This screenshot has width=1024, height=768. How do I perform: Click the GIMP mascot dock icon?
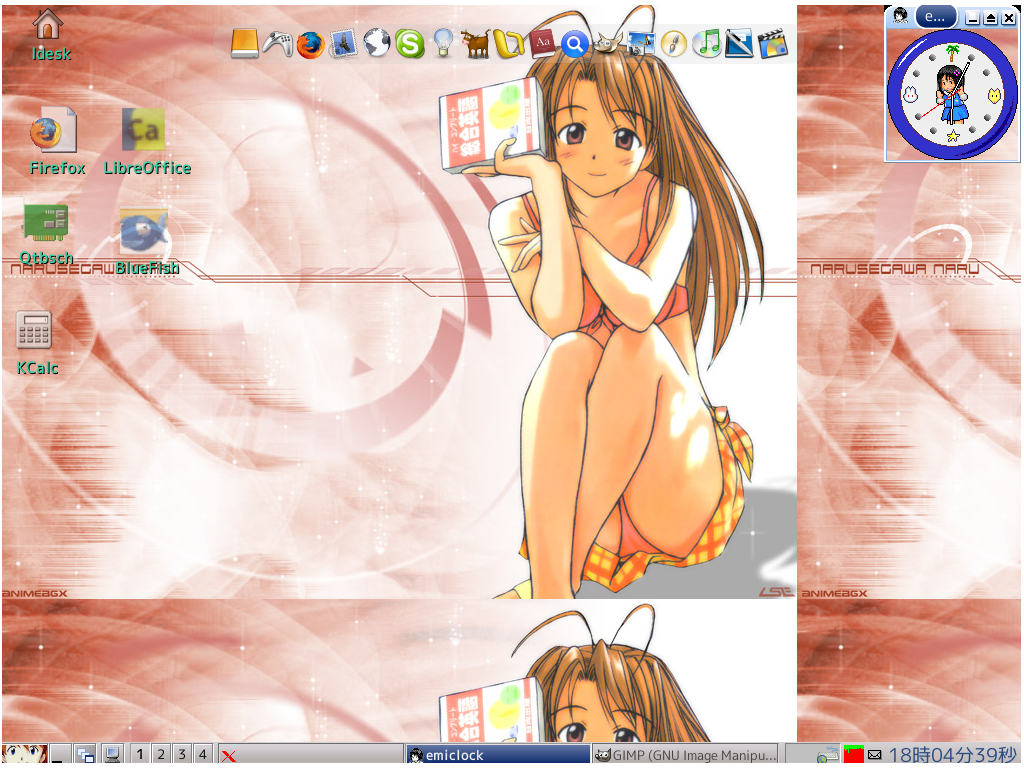pyautogui.click(x=605, y=43)
